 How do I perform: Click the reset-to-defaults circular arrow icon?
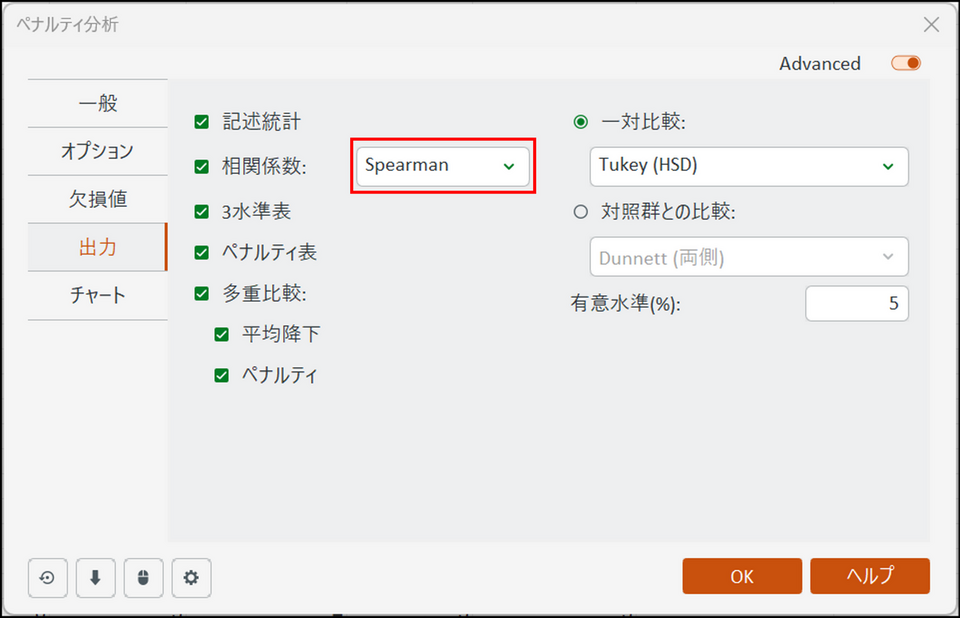point(47,577)
